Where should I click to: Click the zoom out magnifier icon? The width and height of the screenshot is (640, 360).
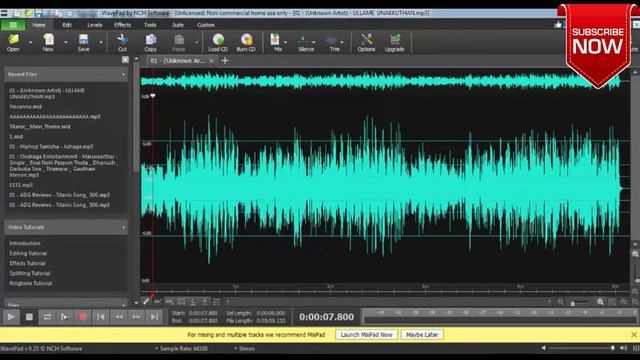[561, 302]
